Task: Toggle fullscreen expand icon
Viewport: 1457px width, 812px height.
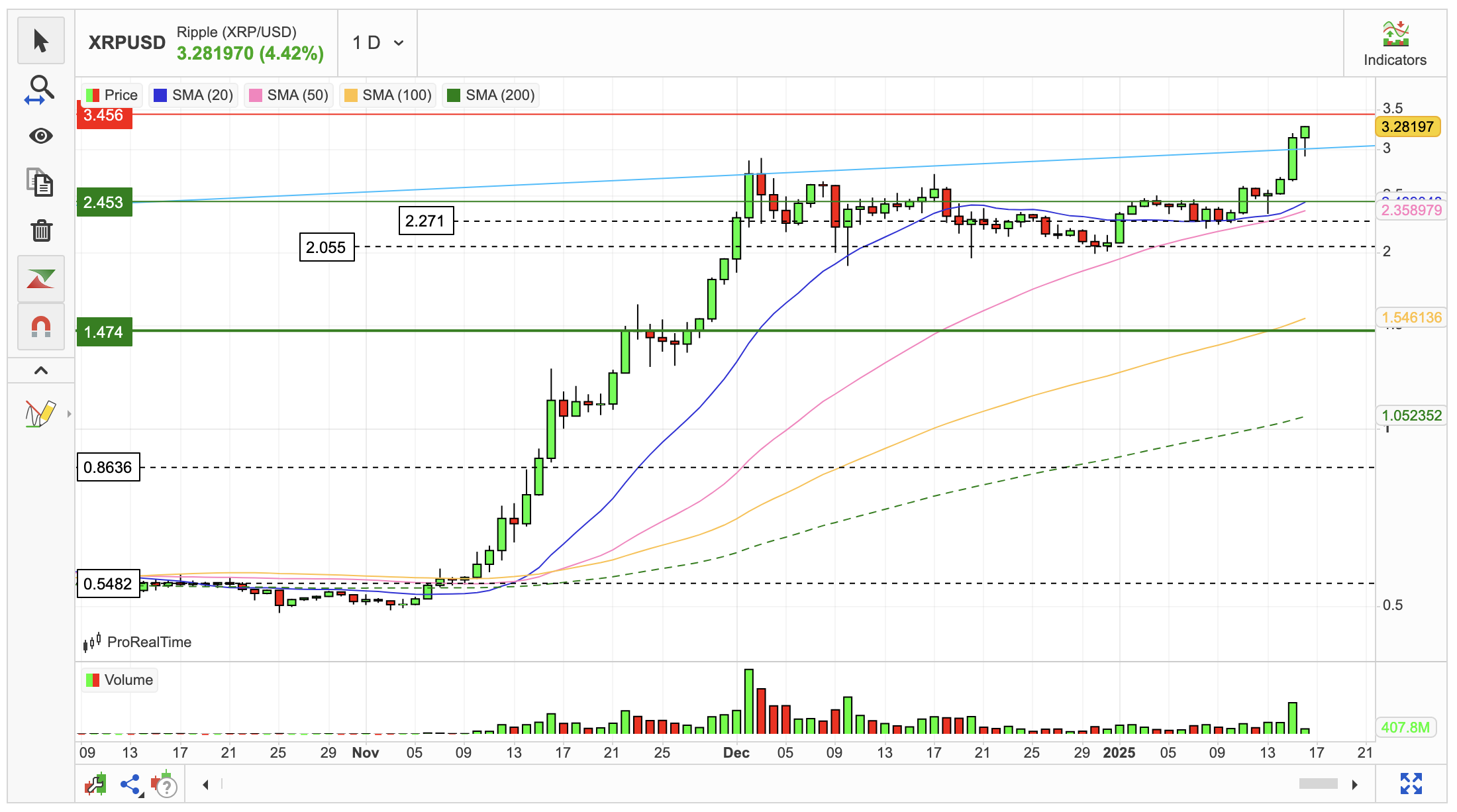Action: click(1411, 784)
